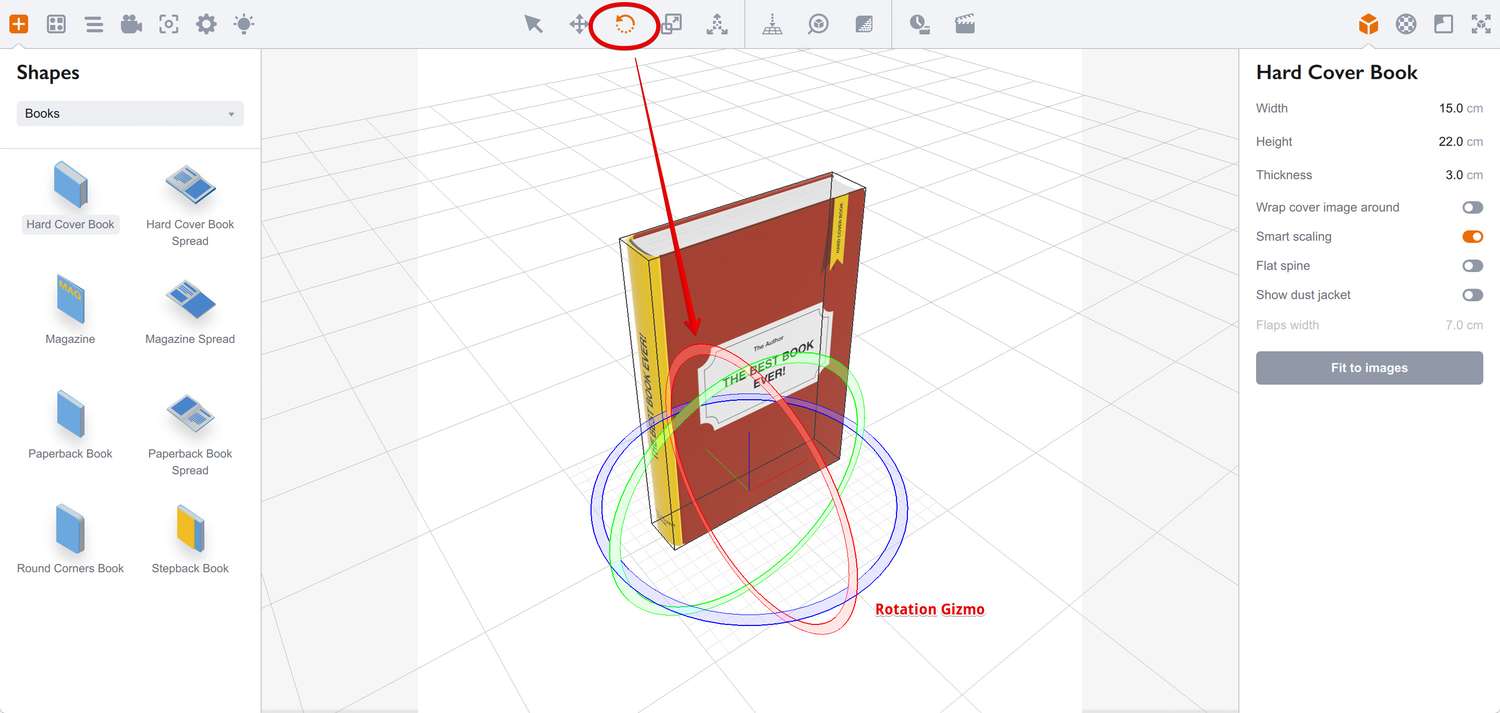
Task: Open the checkered sphere materials icon
Action: 1406,24
